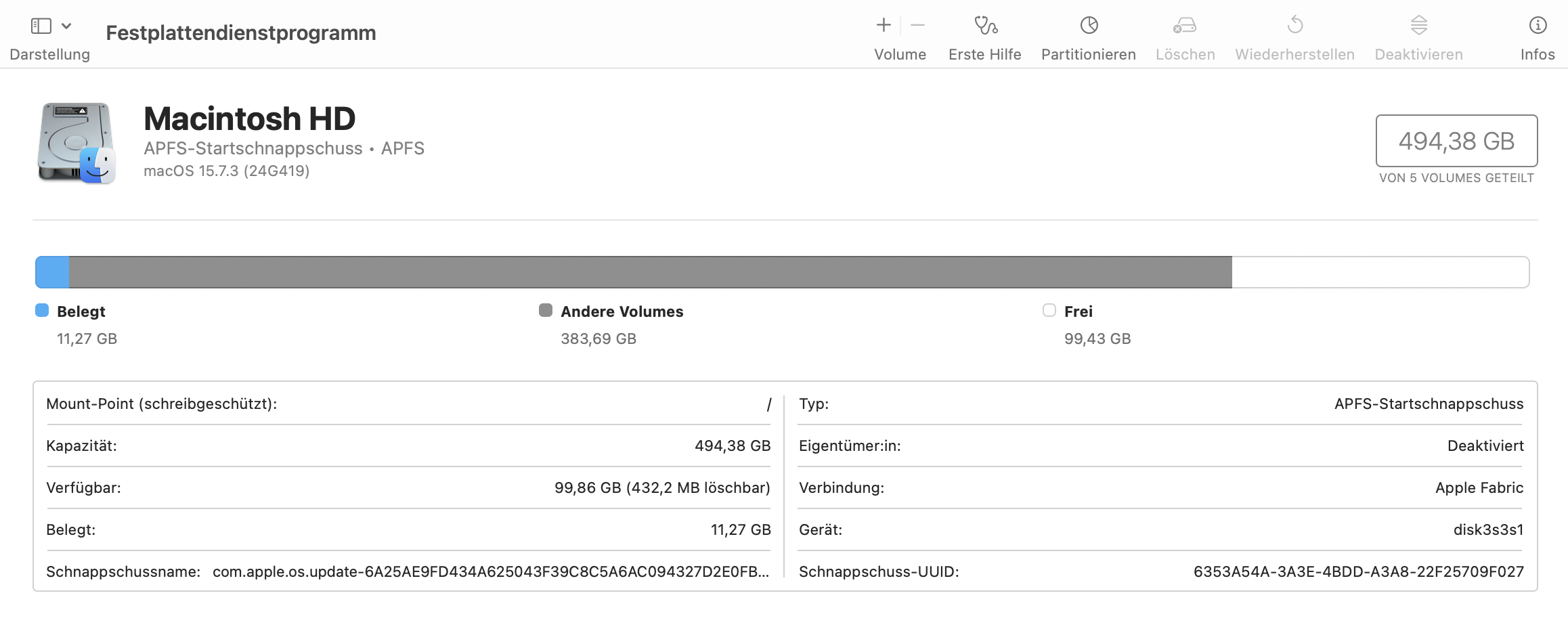
Task: Click the Schnappschuss-UUID value
Action: coord(1358,572)
